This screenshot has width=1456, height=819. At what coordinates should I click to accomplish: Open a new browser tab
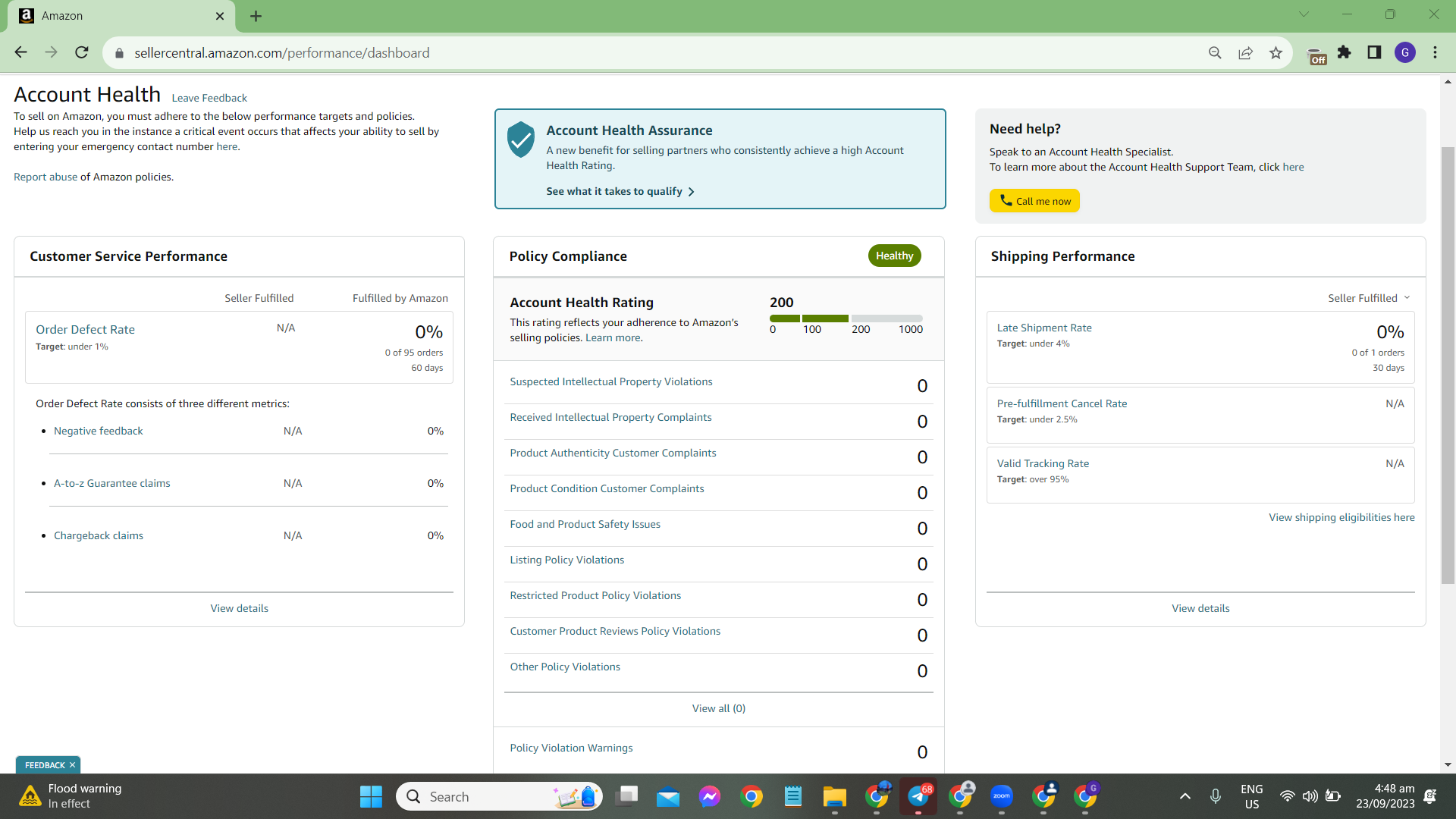pos(256,16)
